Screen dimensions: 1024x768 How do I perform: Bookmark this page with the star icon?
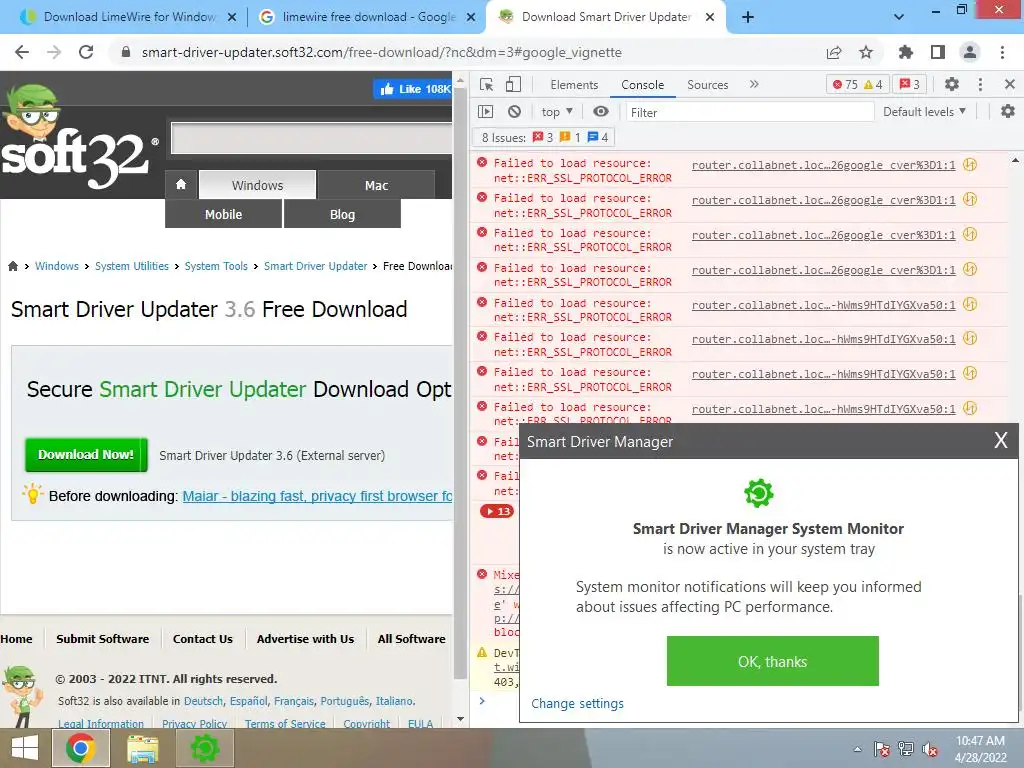(866, 52)
